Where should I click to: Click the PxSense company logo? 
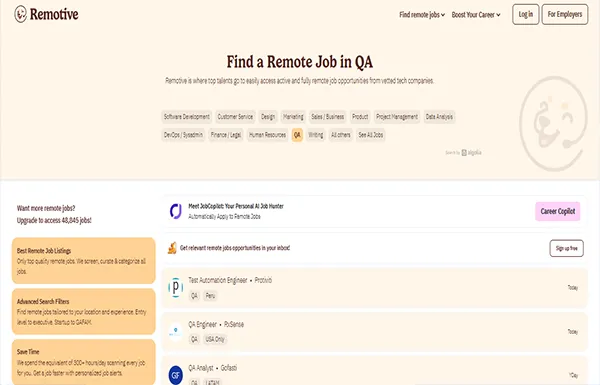[176, 331]
